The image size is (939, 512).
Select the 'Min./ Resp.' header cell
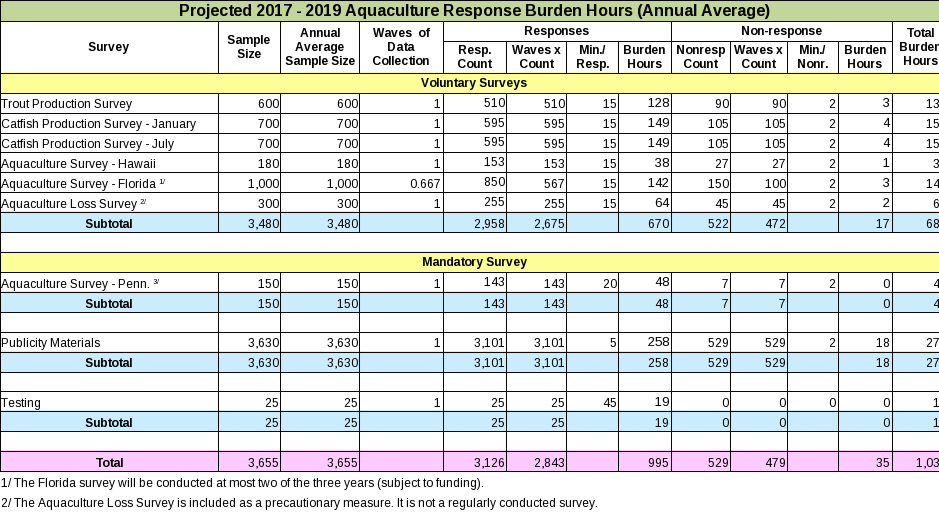pyautogui.click(x=592, y=57)
